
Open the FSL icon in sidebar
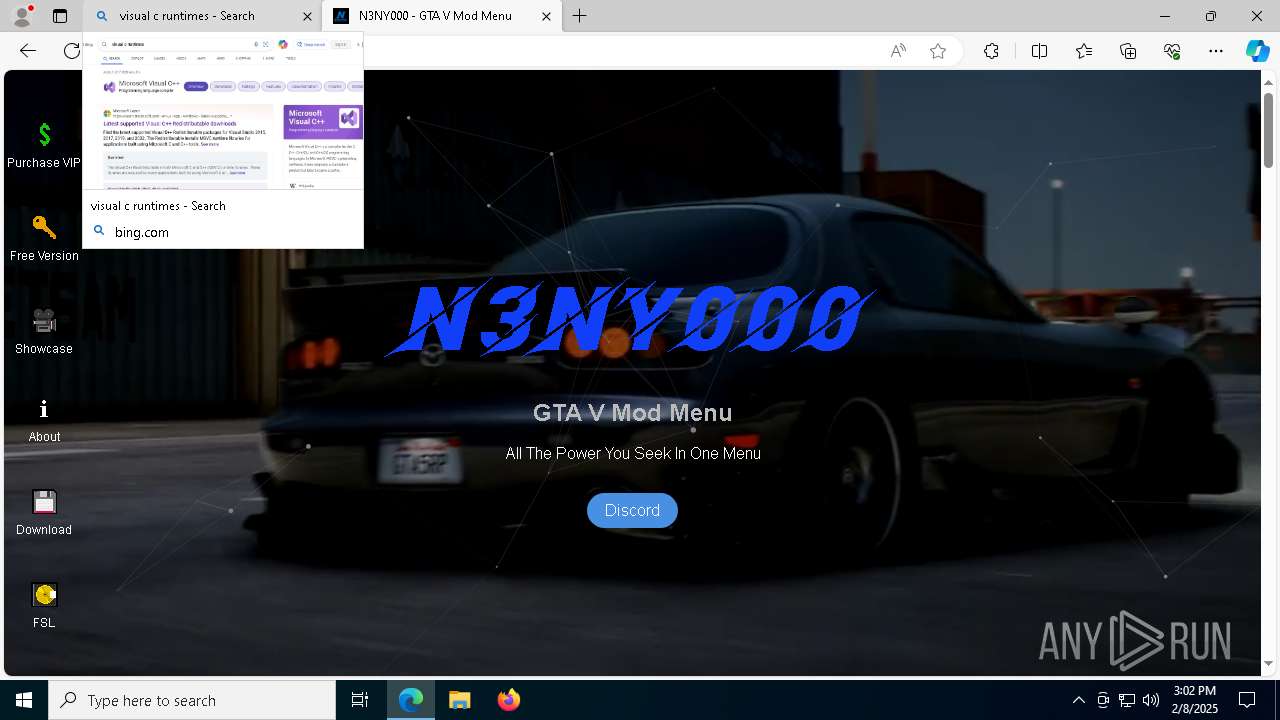point(44,595)
